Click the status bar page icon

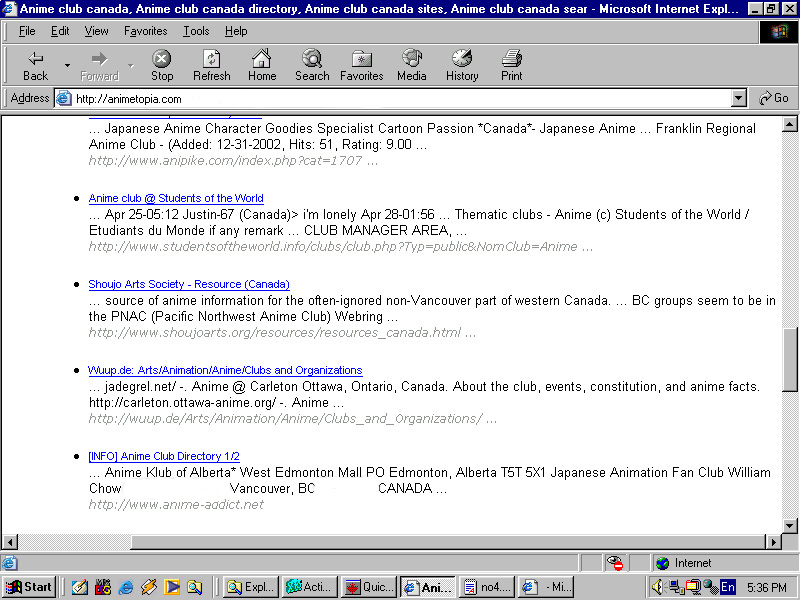pyautogui.click(x=9, y=563)
